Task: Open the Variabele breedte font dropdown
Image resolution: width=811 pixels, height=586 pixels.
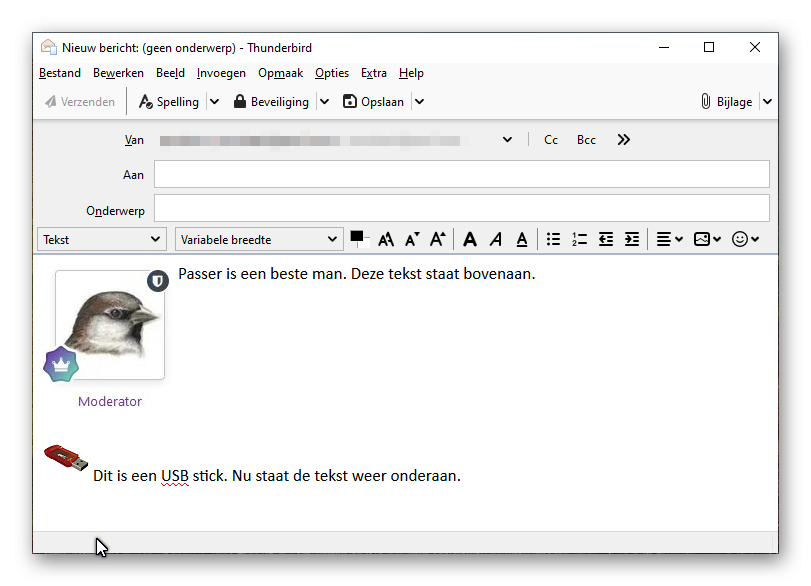Action: tap(259, 239)
